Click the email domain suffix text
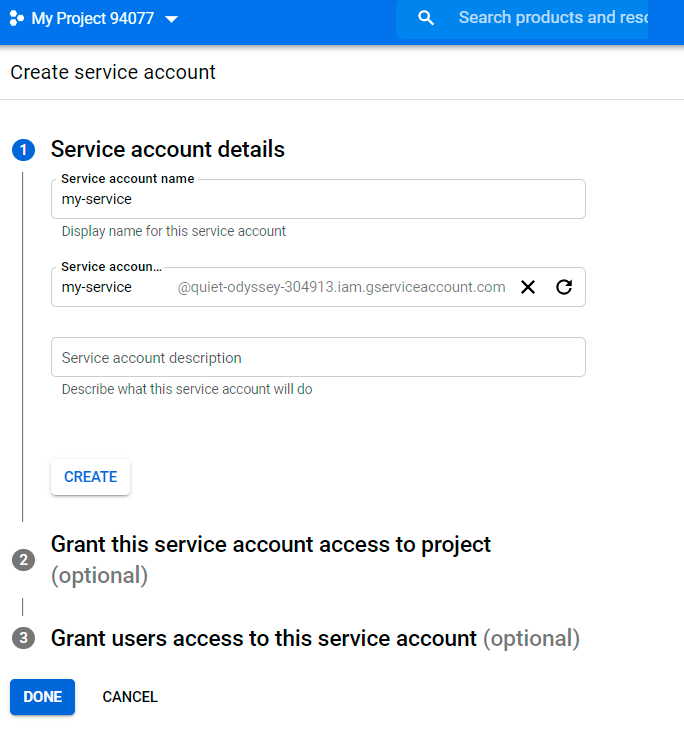 click(341, 287)
